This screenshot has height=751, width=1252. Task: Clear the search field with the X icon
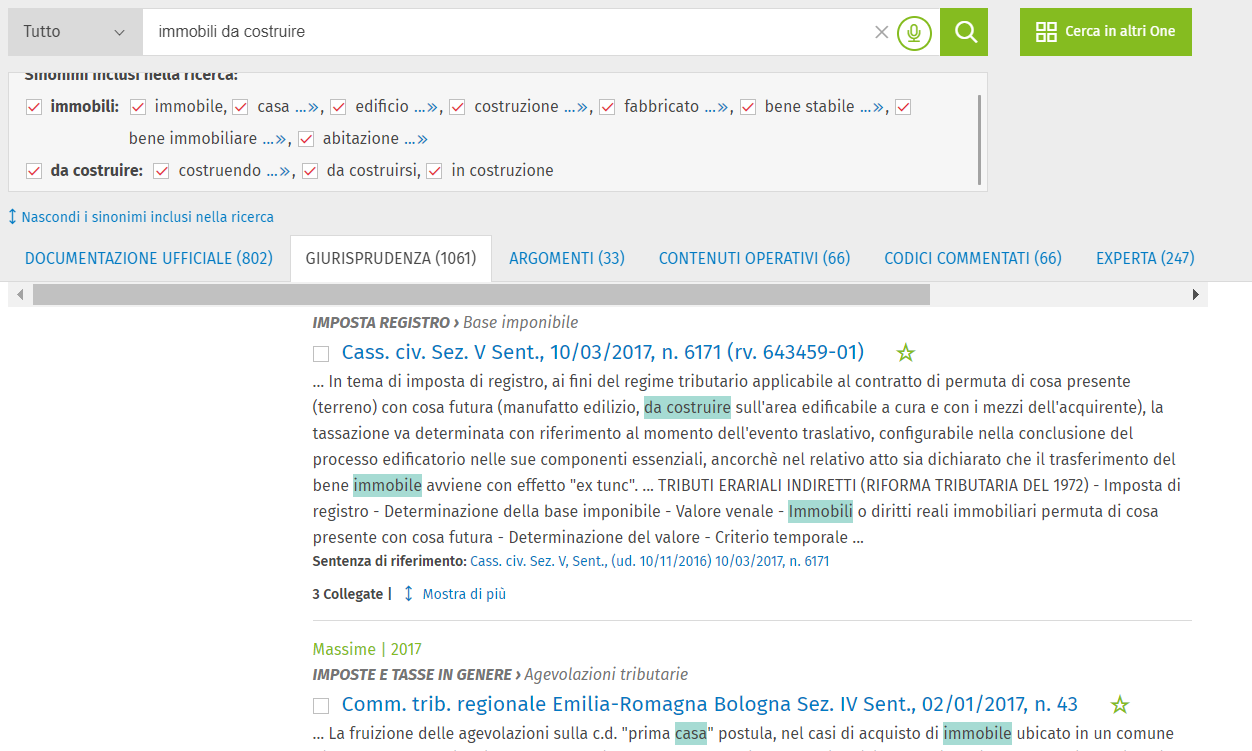pyautogui.click(x=881, y=32)
